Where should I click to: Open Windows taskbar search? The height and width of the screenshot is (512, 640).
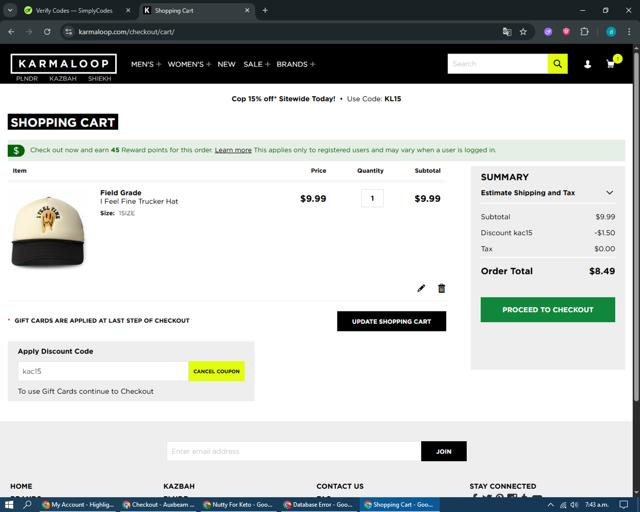click(27, 505)
